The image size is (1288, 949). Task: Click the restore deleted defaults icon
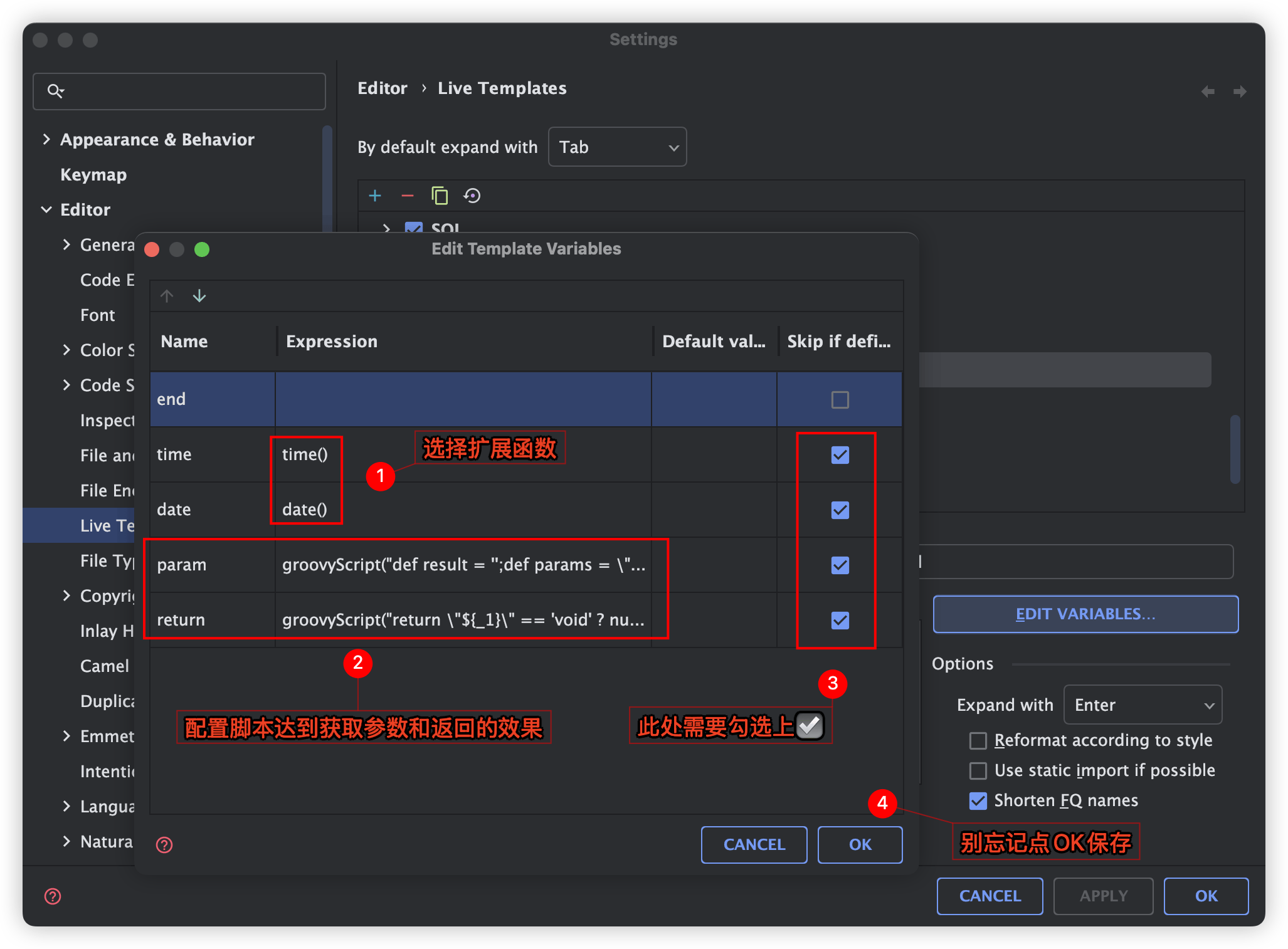(472, 196)
